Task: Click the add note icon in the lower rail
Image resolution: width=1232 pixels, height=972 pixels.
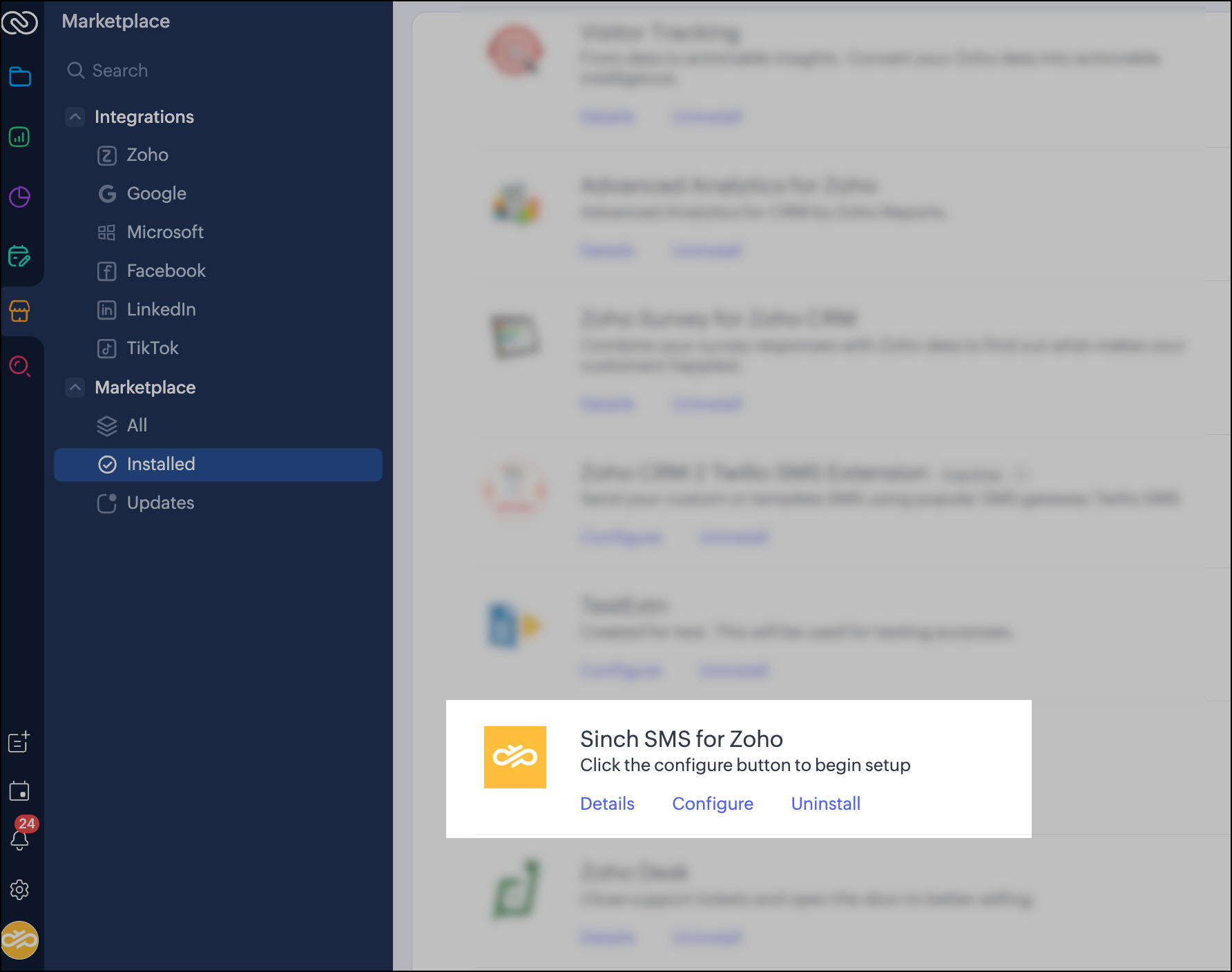Action: [19, 742]
